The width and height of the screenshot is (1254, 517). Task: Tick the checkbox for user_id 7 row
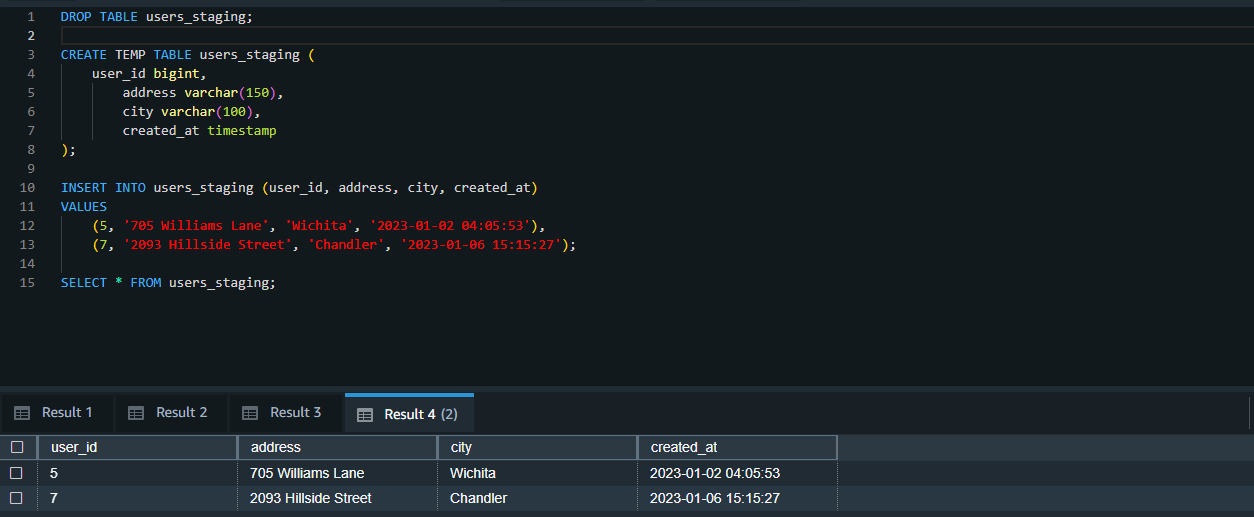17,498
